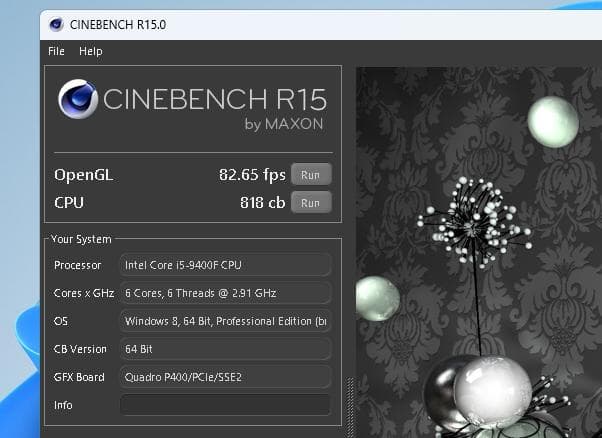Click the Cinebench app icon in title bar
602x438 pixels.
[56, 24]
